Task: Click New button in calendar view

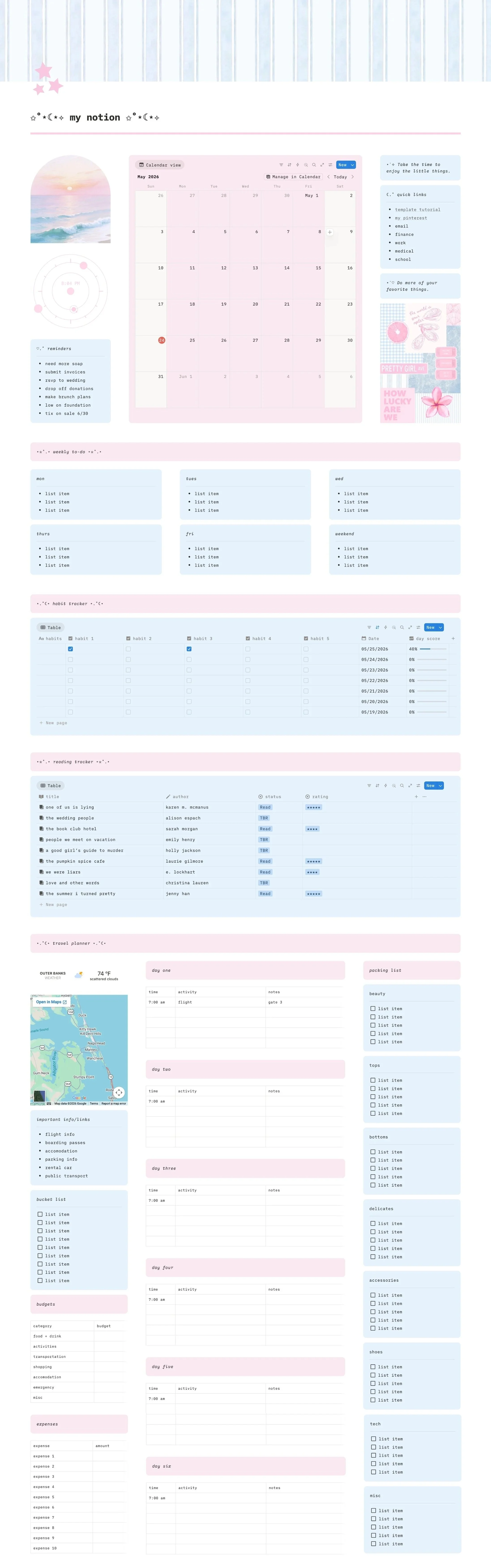Action: coord(342,165)
